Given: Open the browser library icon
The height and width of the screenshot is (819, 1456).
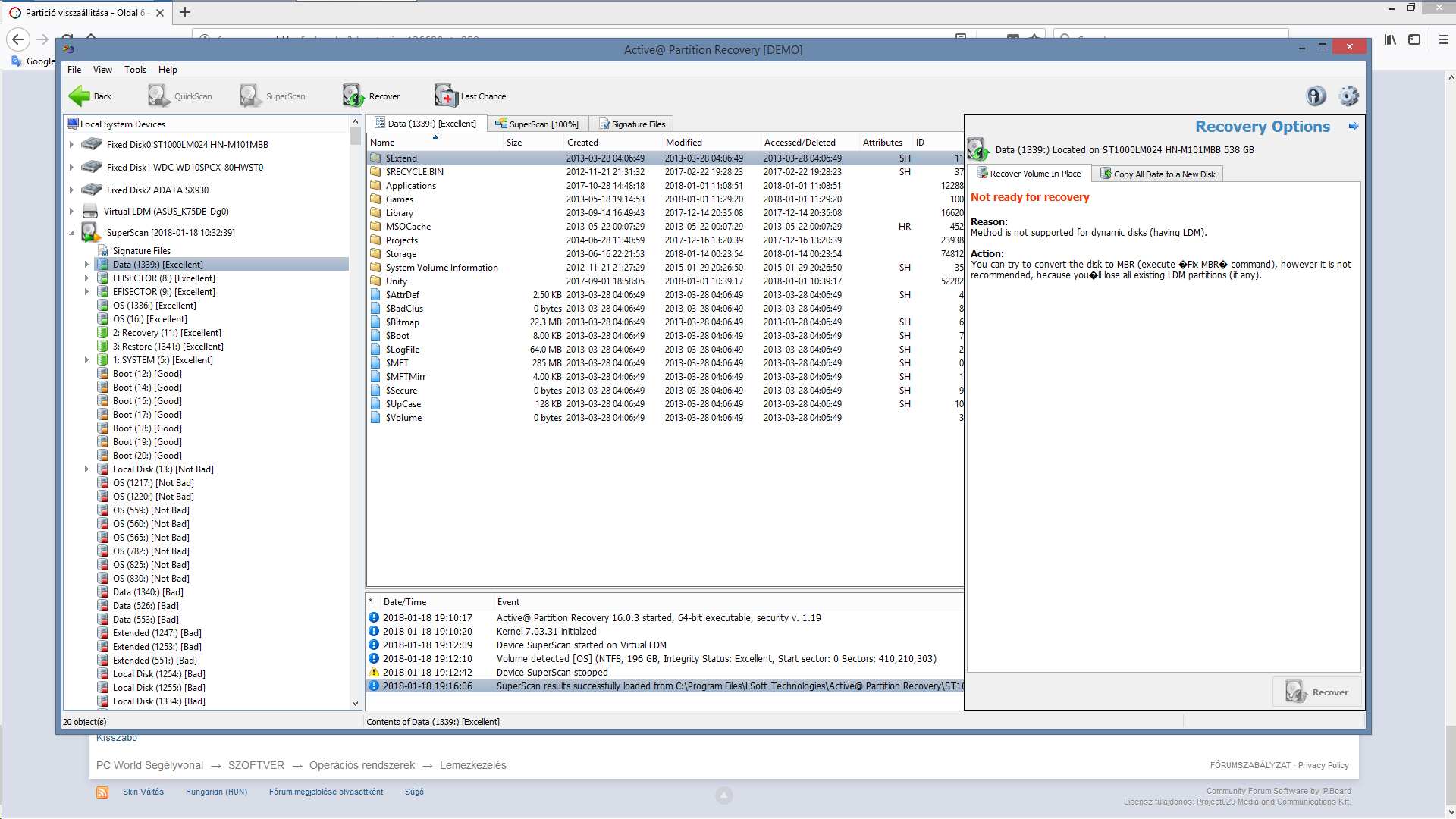Looking at the screenshot, I should click(x=1390, y=39).
